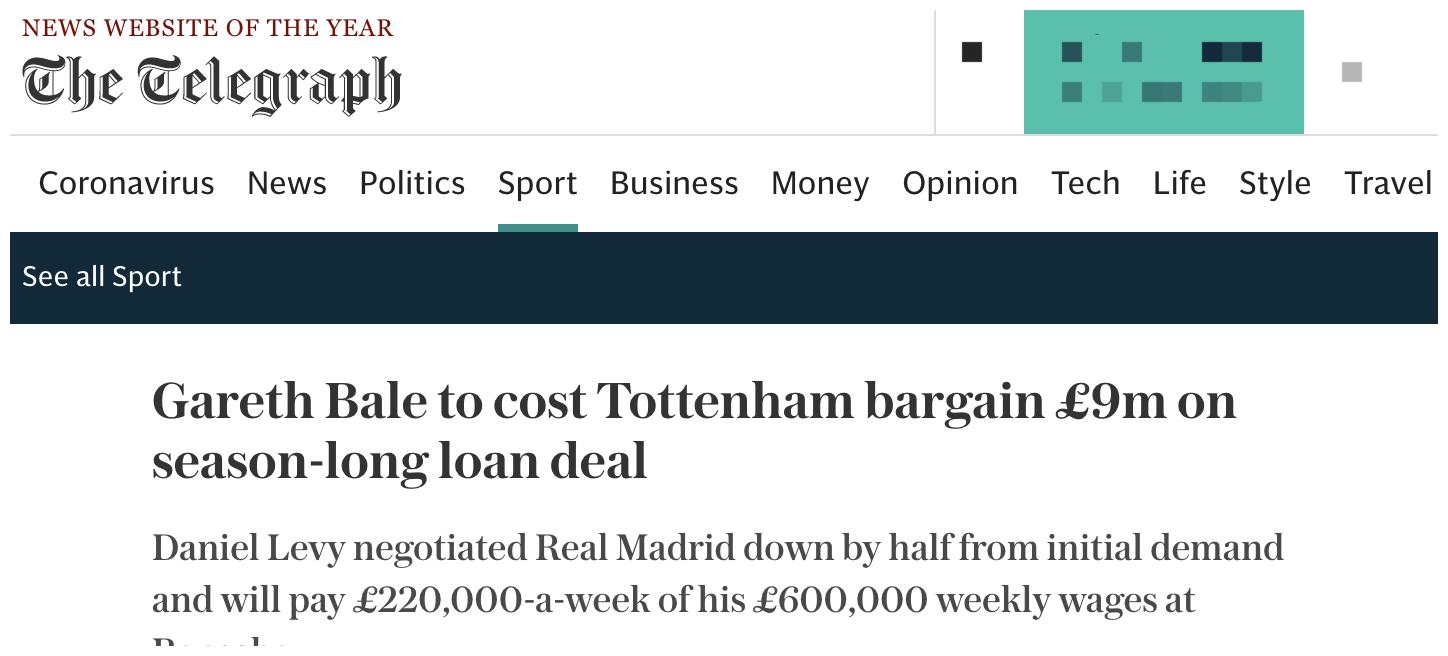This screenshot has height=656, width=1448.
Task: Click the teal underline beneath Sport
Action: [x=538, y=228]
